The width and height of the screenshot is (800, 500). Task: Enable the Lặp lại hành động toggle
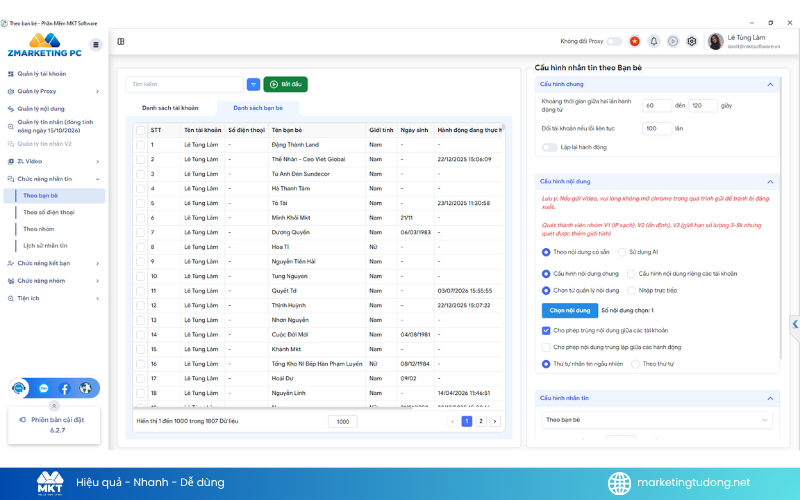[x=549, y=147]
